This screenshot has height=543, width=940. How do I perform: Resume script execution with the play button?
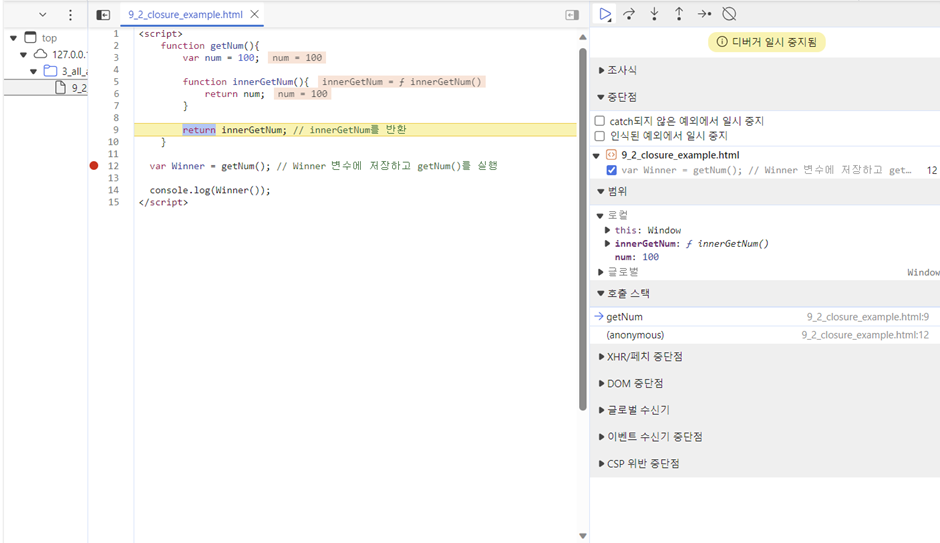(x=605, y=14)
